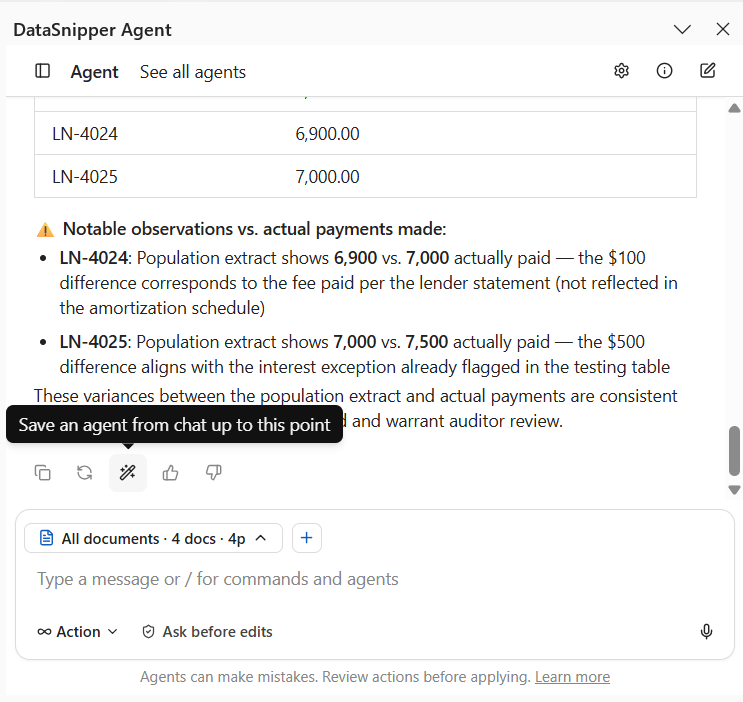Give thumbs up feedback
Image resolution: width=743 pixels, height=702 pixels.
[x=170, y=473]
